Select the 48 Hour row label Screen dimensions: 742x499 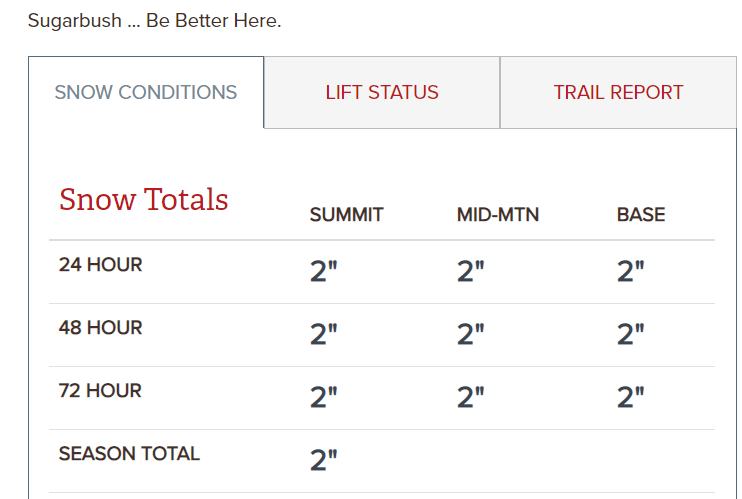click(x=101, y=328)
